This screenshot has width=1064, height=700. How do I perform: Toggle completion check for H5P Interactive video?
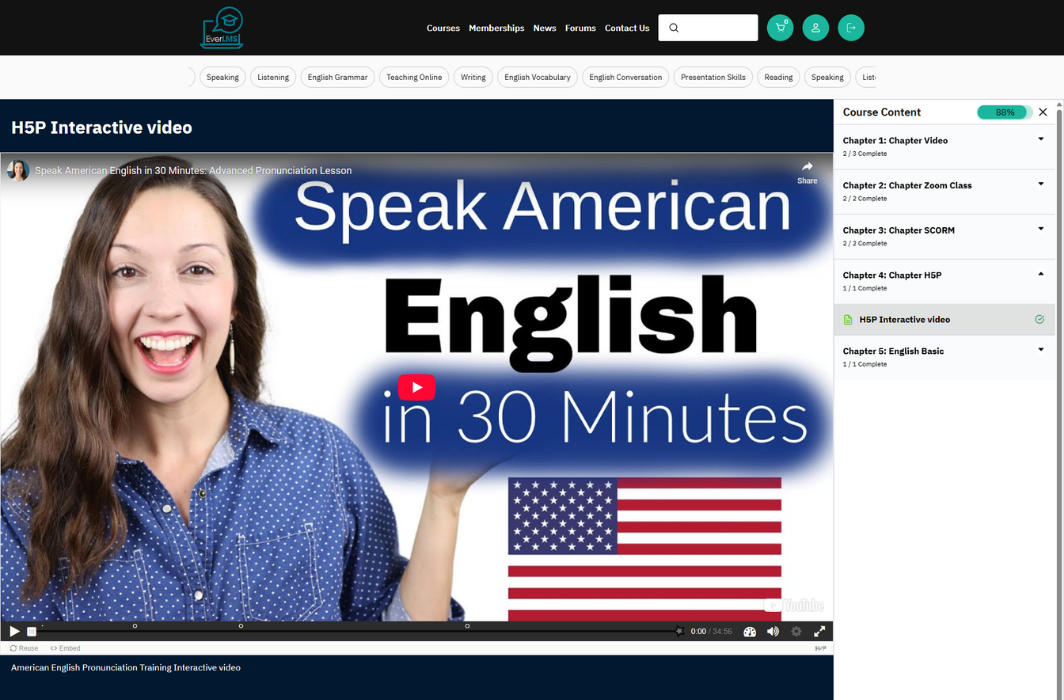(x=1039, y=320)
